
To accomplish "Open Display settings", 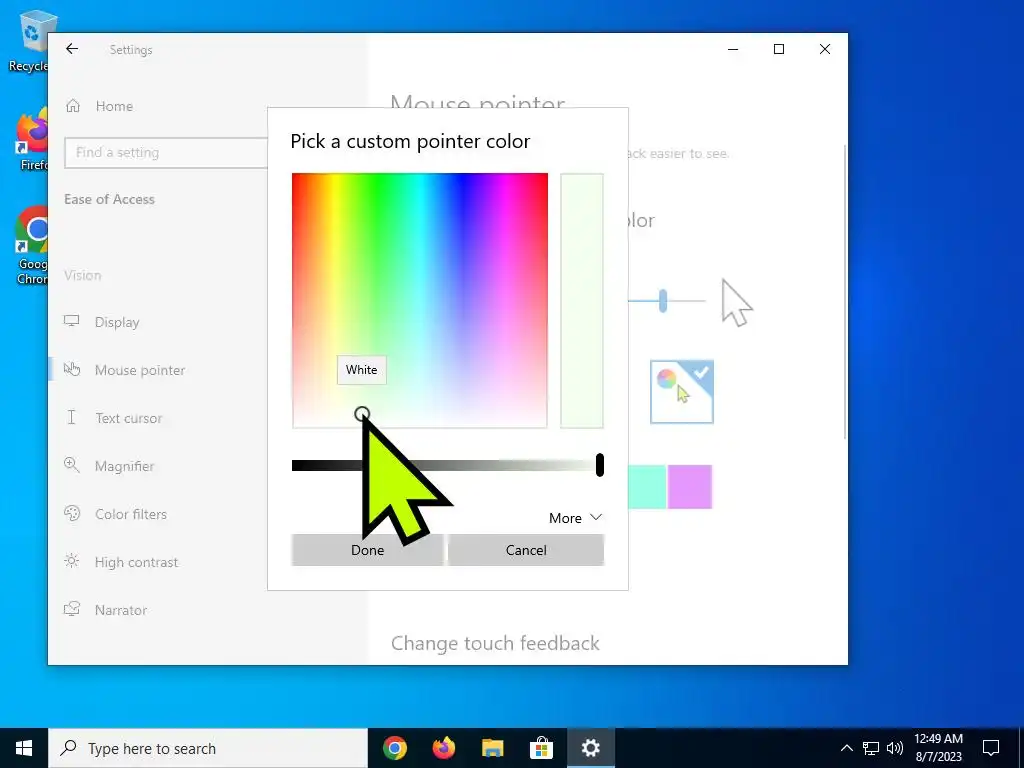I will (117, 322).
